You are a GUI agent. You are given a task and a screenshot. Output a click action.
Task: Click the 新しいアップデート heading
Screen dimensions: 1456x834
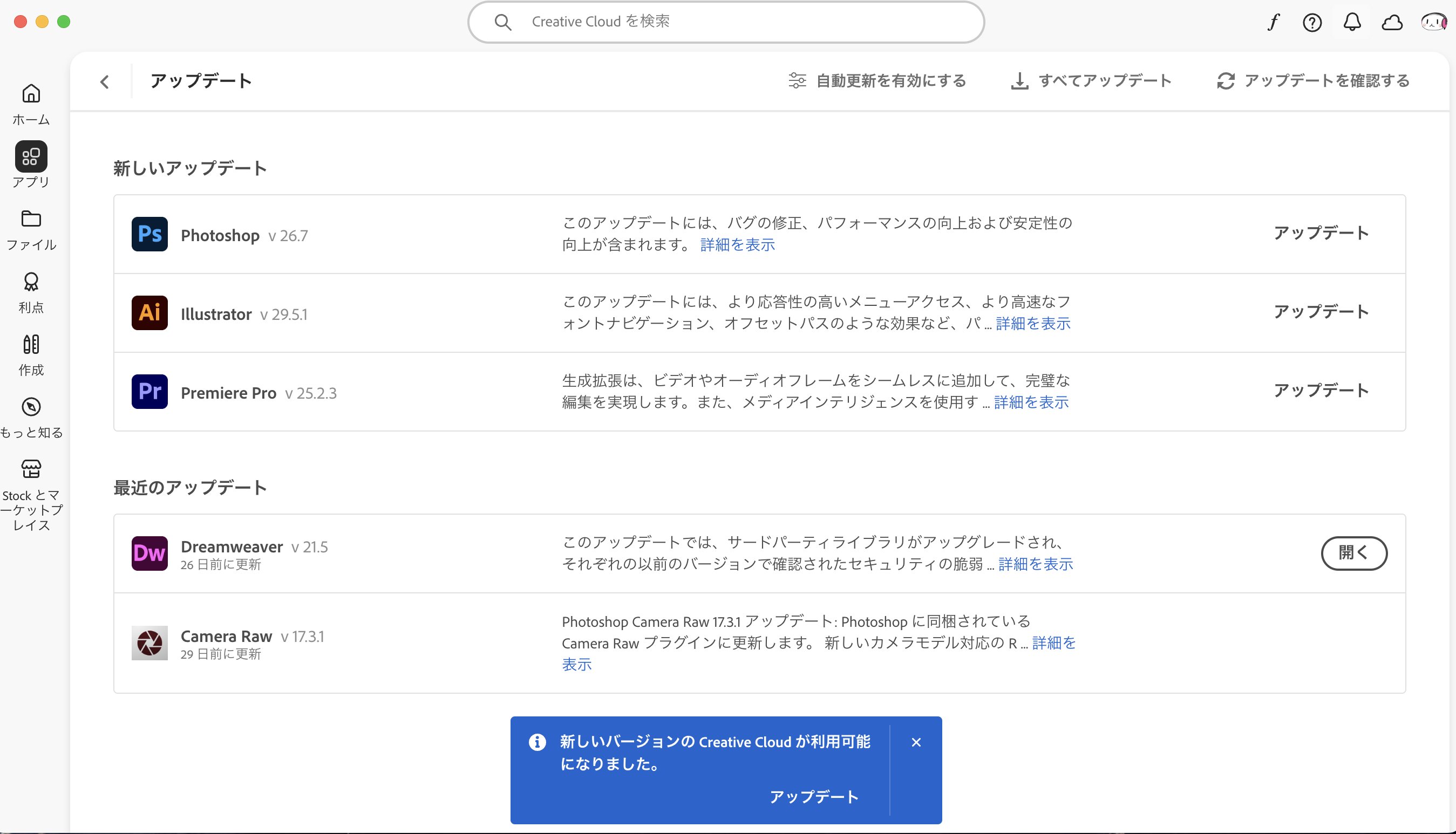click(189, 168)
